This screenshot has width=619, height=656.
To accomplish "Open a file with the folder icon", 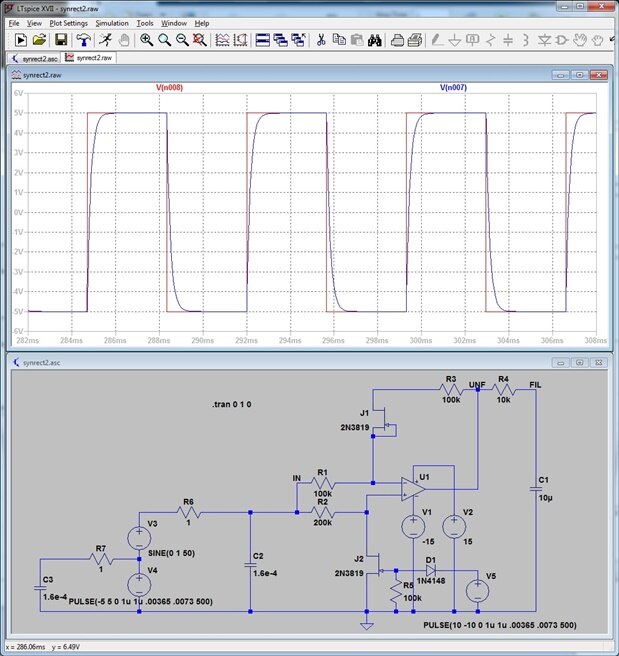I will click(x=39, y=40).
